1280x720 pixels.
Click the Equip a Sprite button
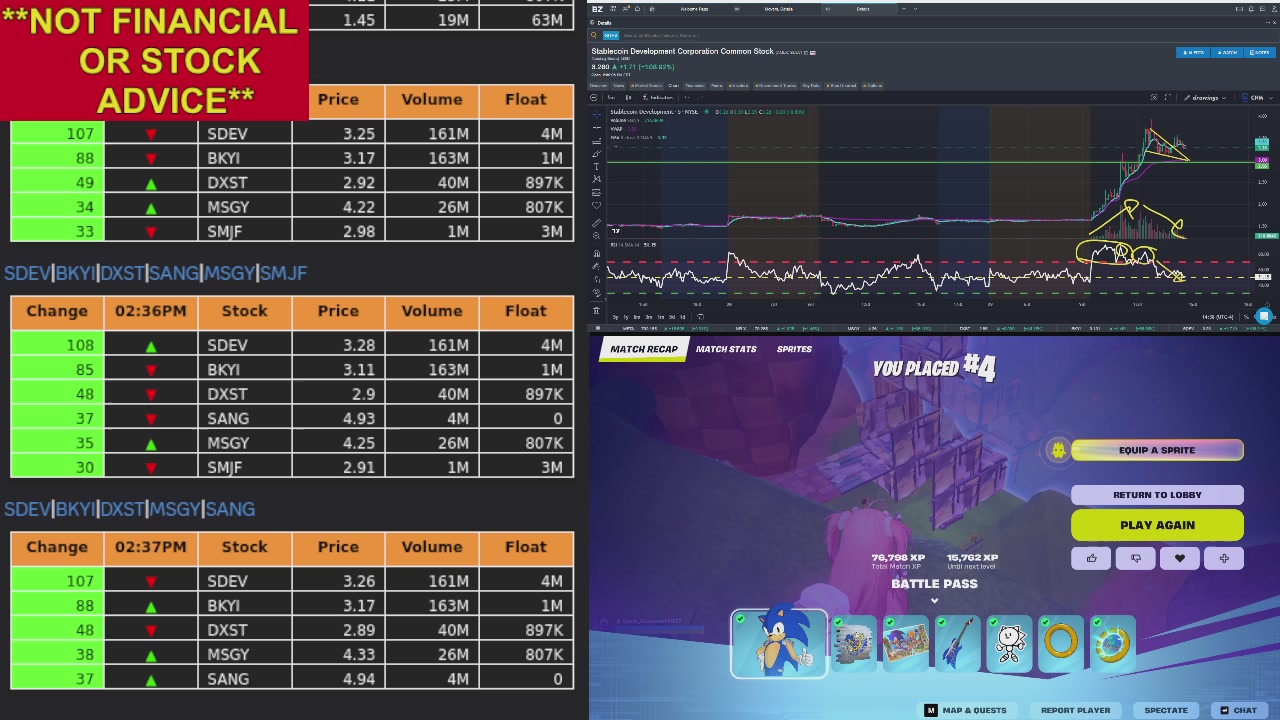pos(1157,450)
